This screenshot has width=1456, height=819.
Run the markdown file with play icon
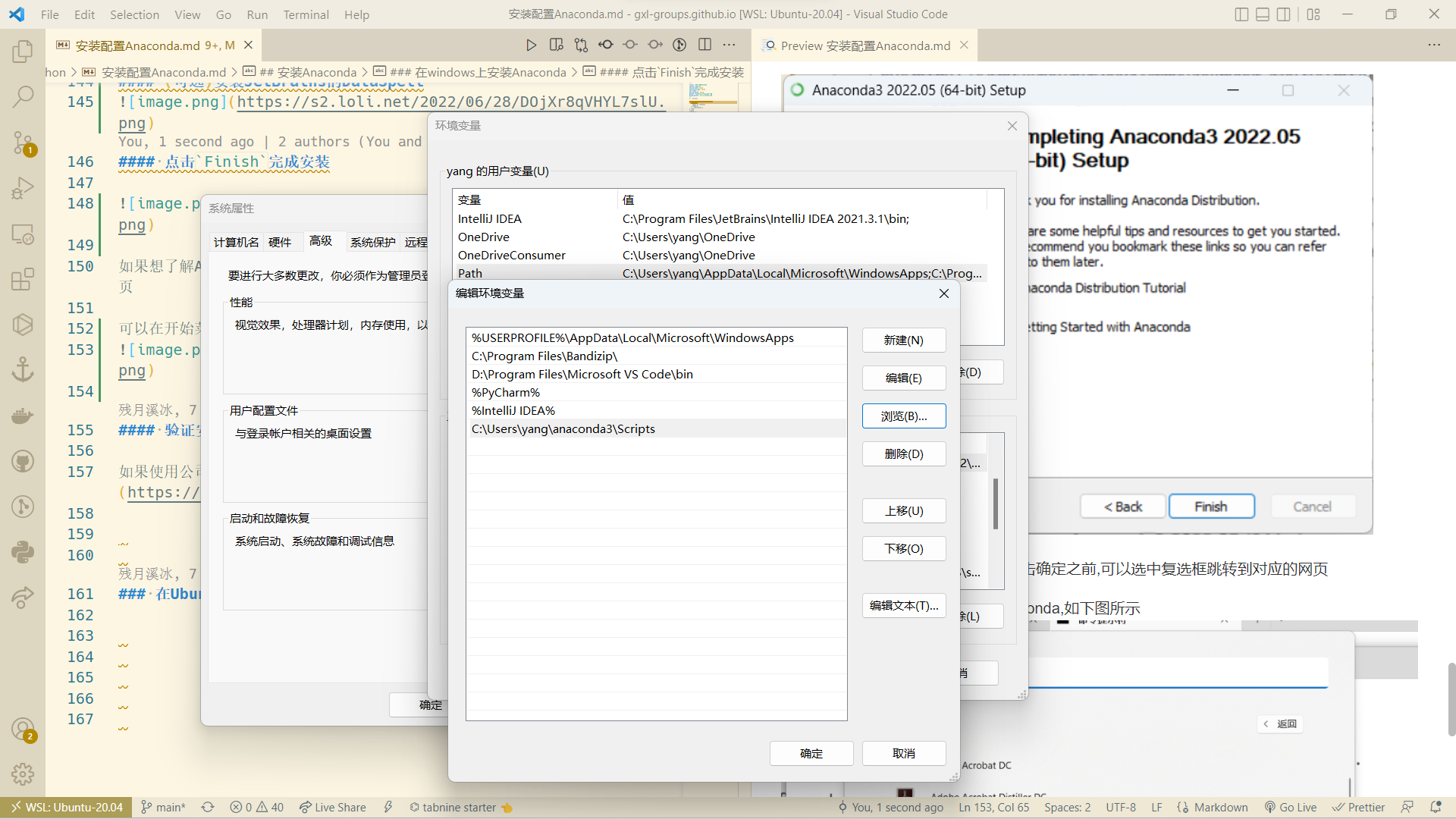click(x=531, y=45)
